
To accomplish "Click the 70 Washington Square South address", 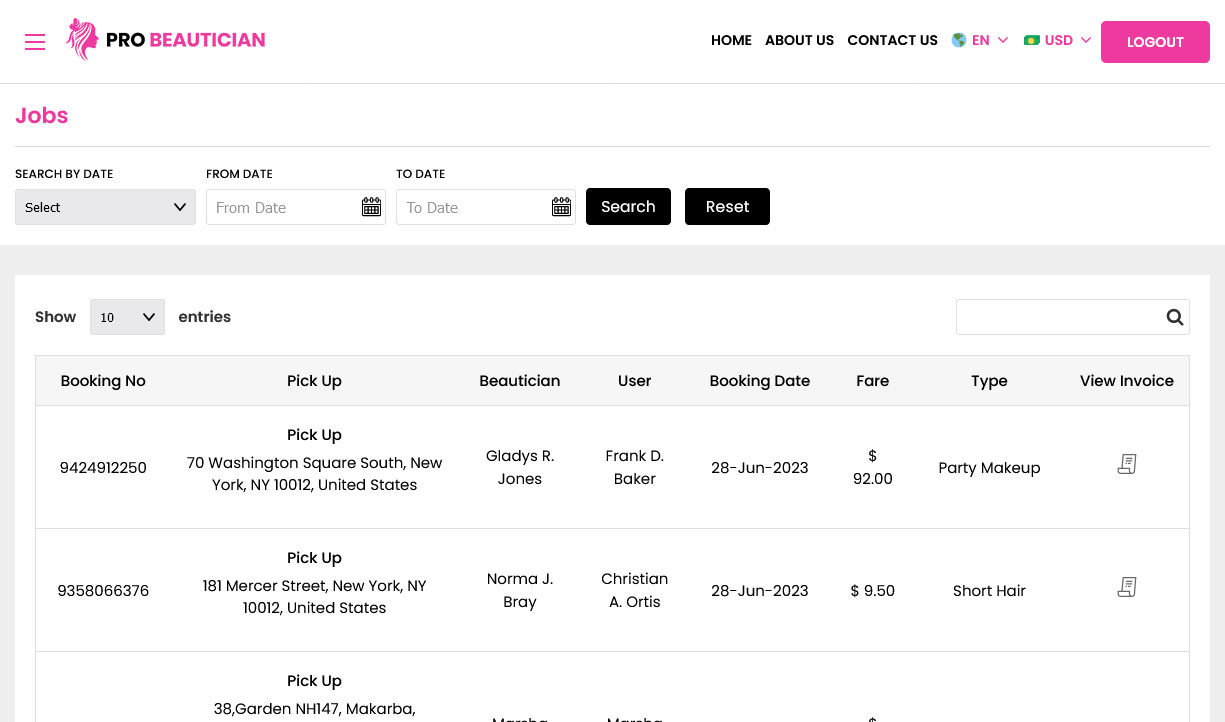I will (x=314, y=474).
